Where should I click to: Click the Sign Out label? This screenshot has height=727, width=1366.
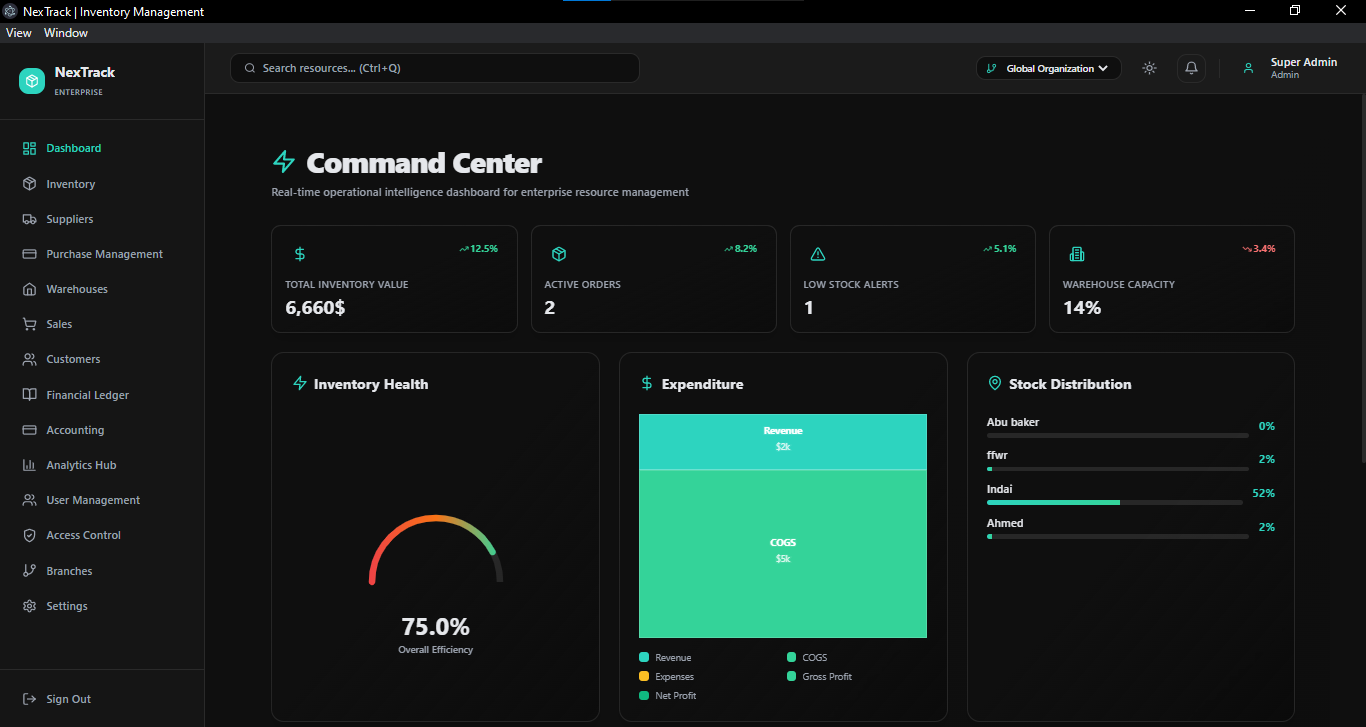(68, 699)
